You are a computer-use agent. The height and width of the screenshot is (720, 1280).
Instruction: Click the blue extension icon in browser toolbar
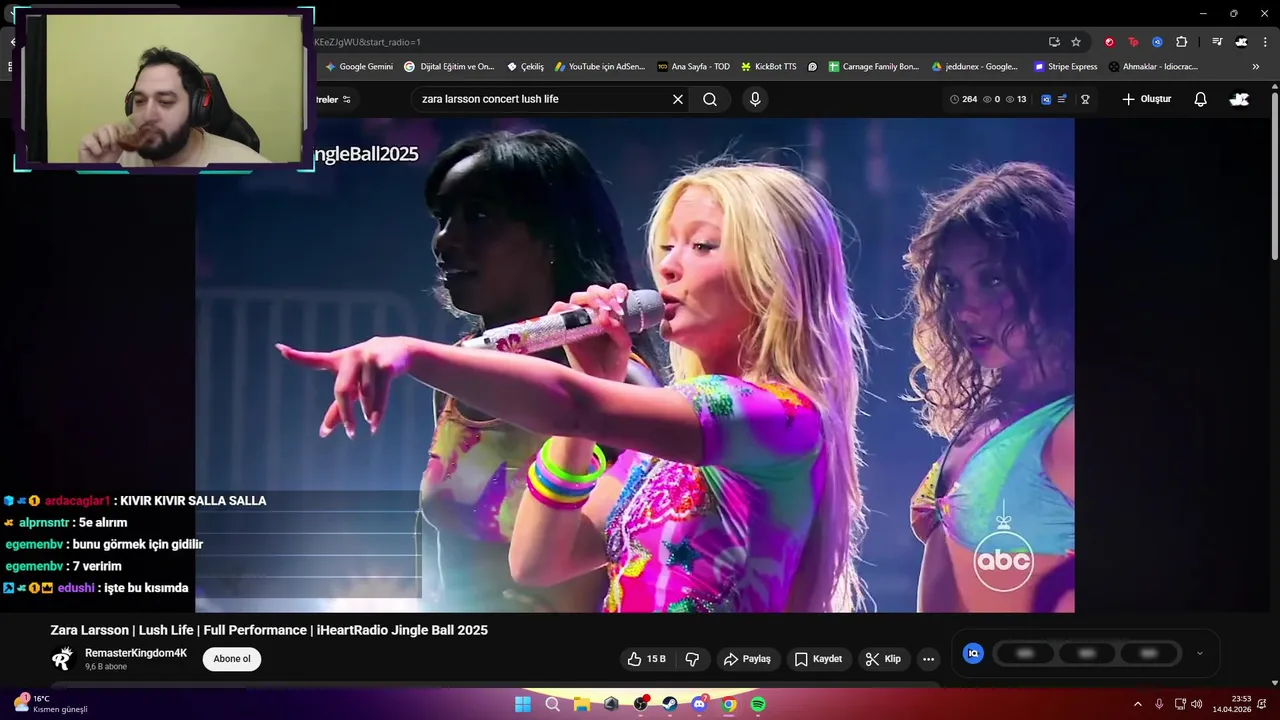point(1157,42)
